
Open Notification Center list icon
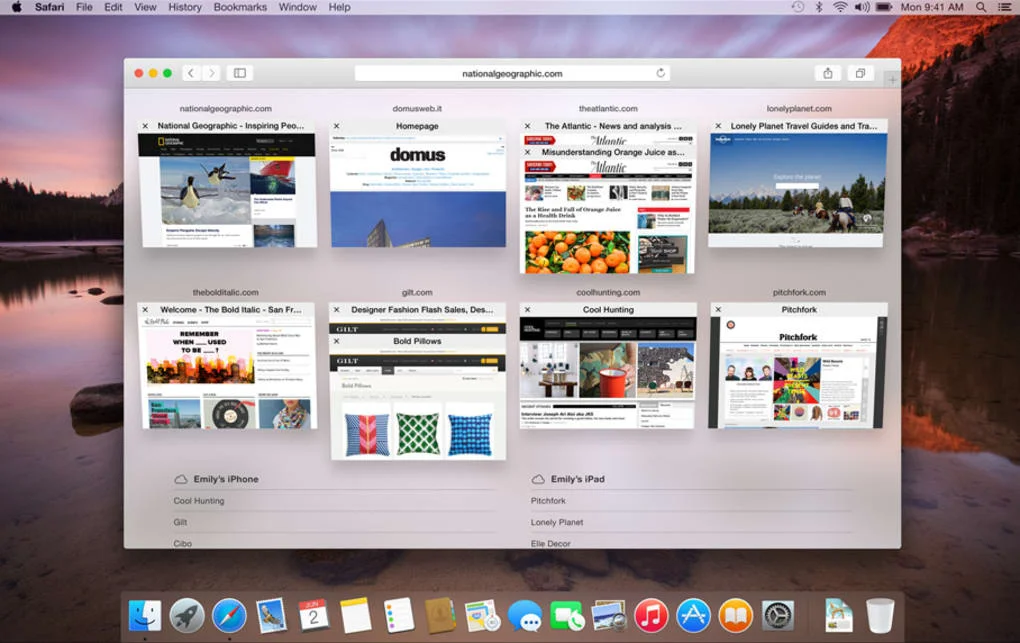click(1004, 7)
